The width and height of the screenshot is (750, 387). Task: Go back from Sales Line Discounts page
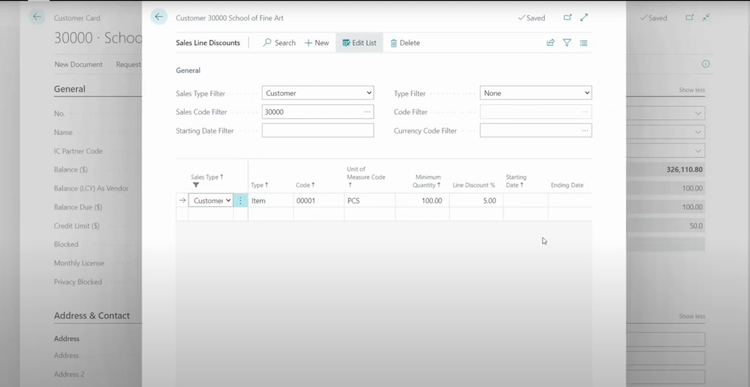click(159, 17)
